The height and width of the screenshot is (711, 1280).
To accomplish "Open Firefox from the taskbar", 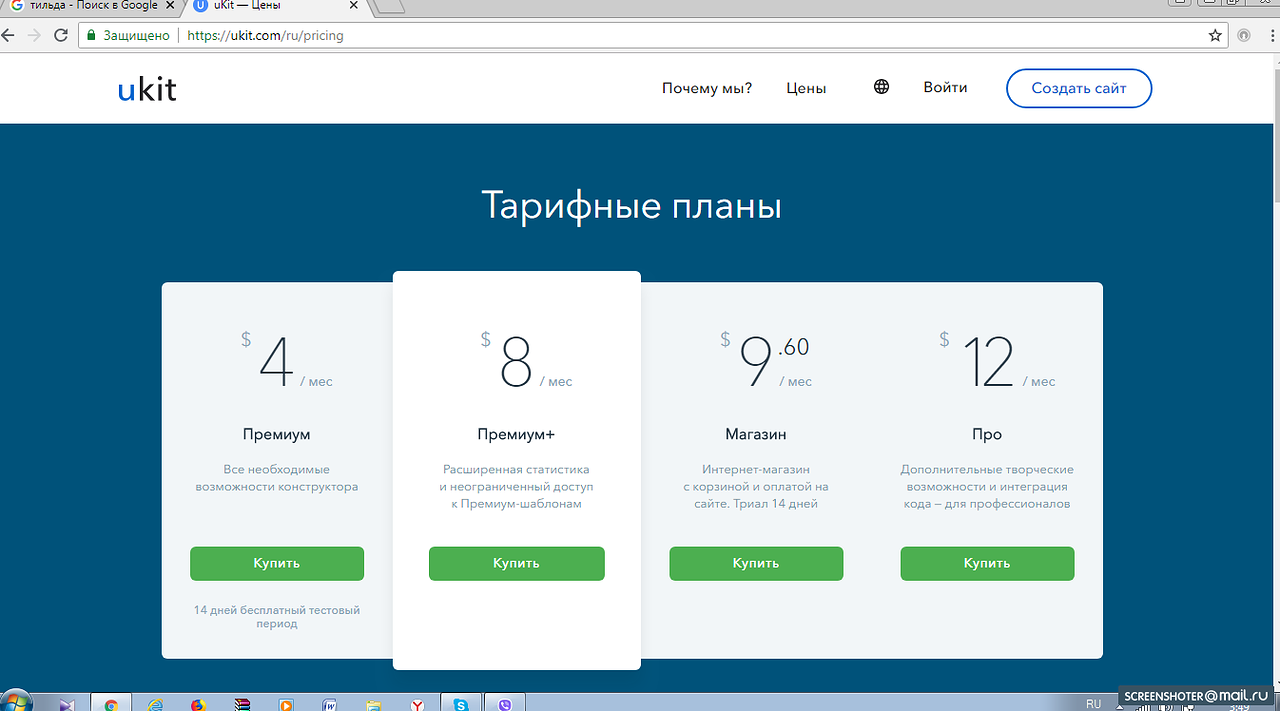I will (x=198, y=704).
